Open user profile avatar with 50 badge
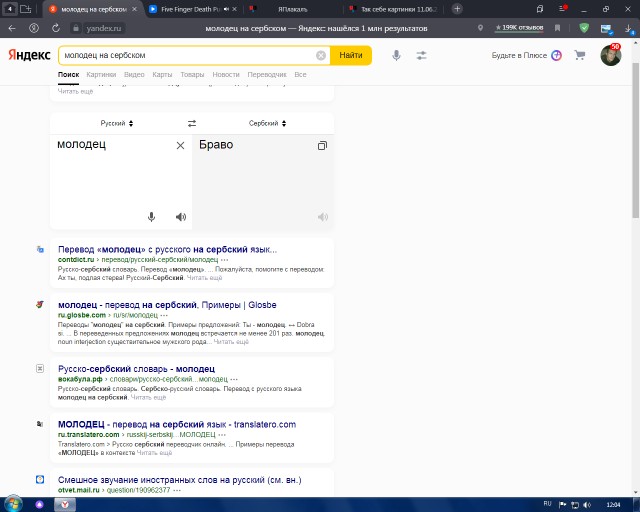 (611, 55)
